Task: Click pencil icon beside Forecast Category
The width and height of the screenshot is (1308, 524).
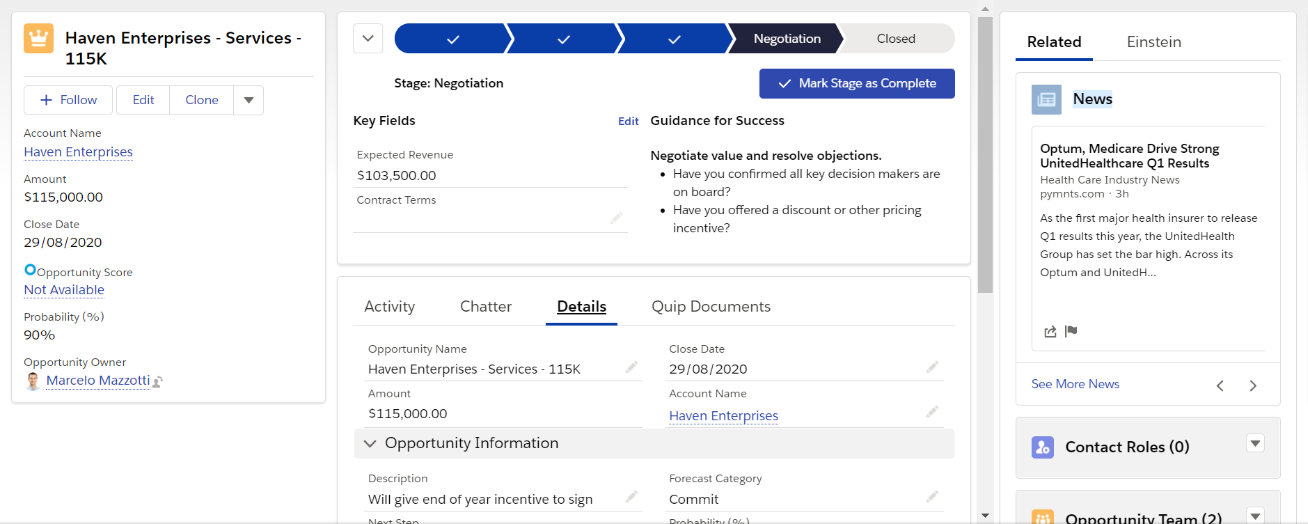Action: [932, 496]
